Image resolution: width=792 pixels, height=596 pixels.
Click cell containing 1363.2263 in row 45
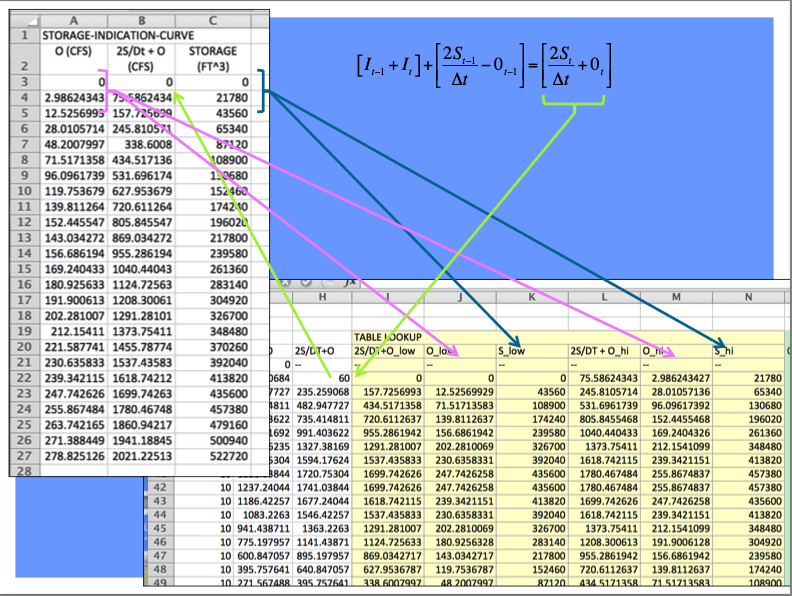pos(322,529)
